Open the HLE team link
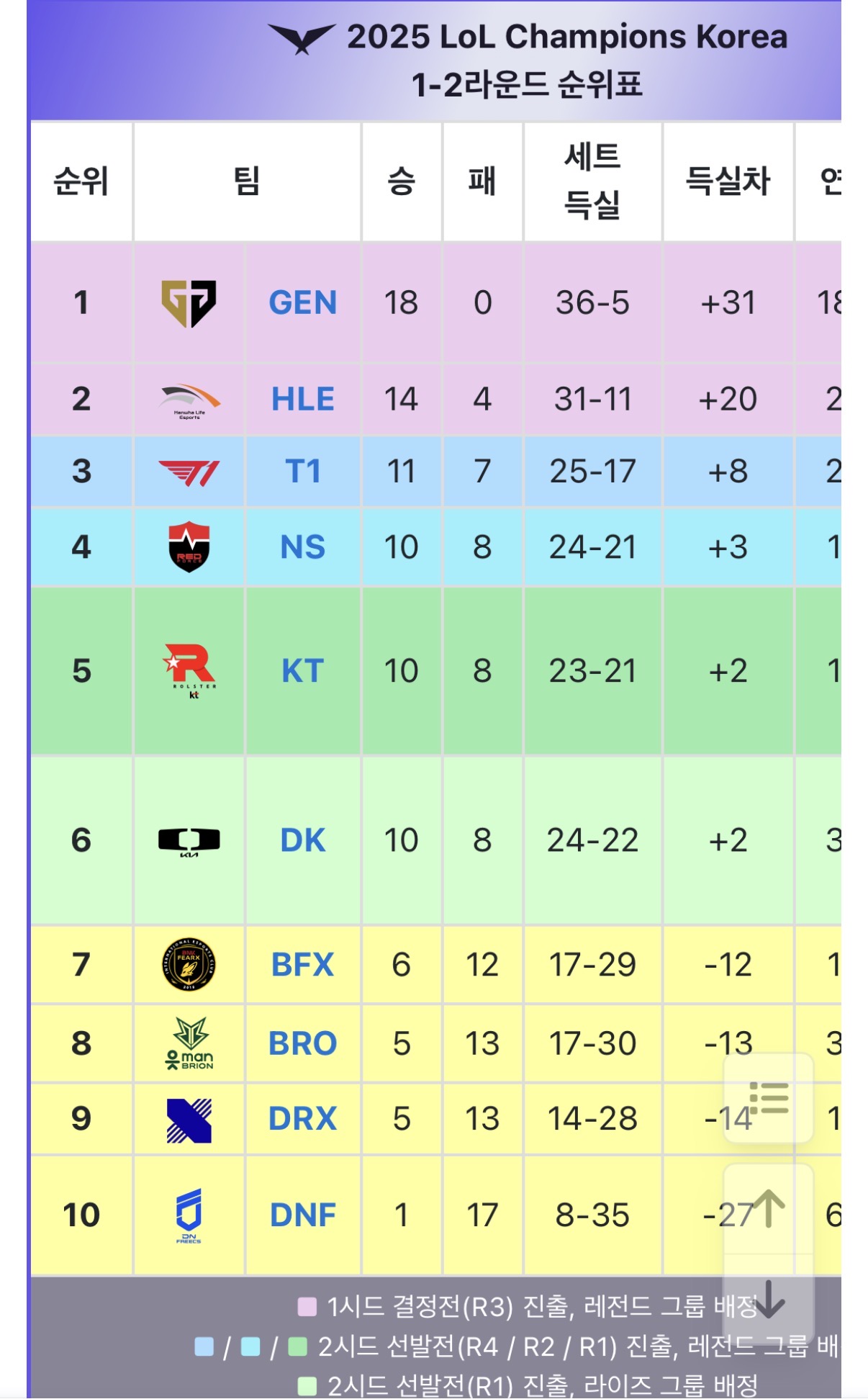868x1399 pixels. click(303, 400)
